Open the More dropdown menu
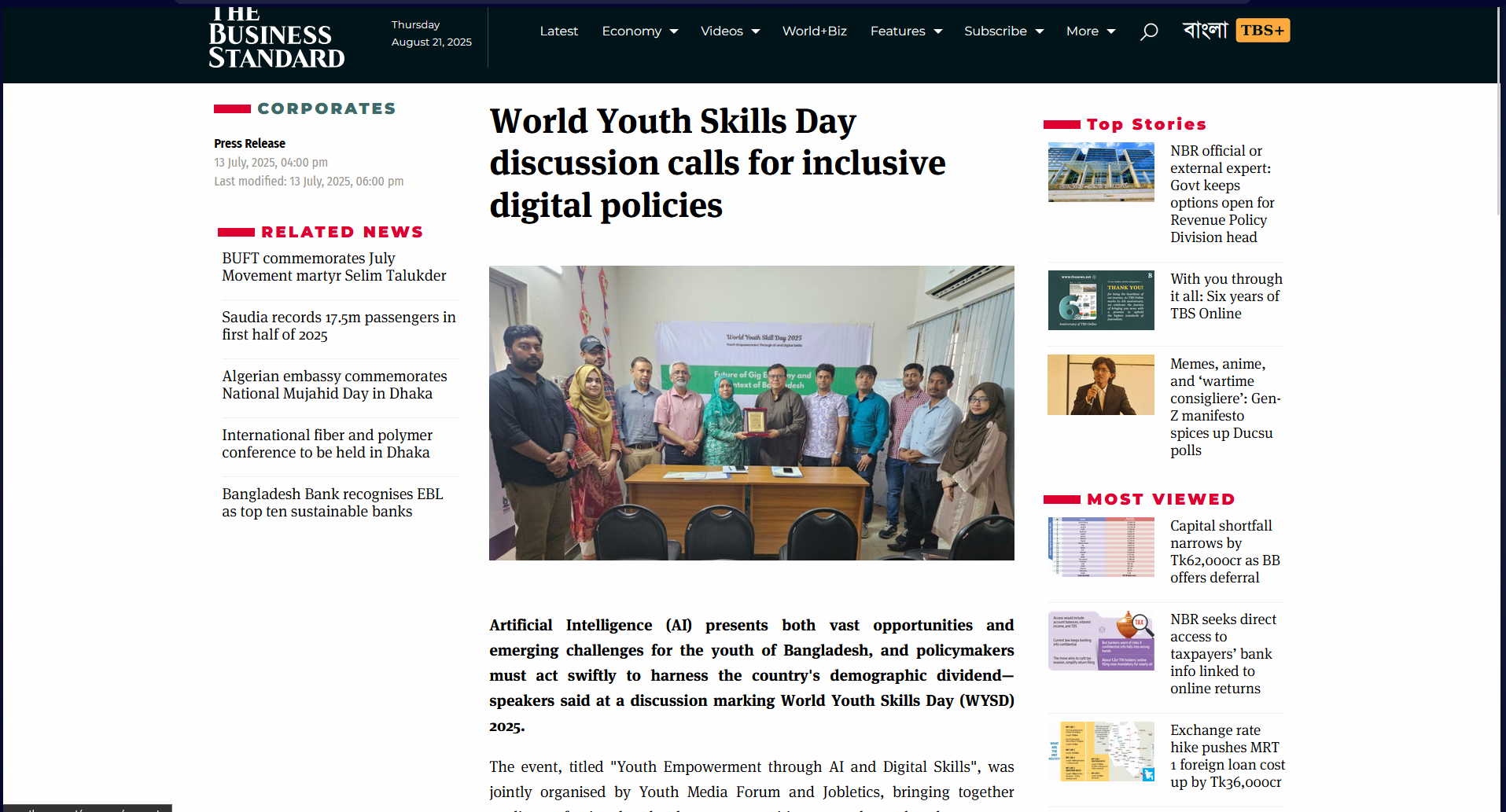Screen dimensions: 1506x812 tap(1090, 31)
